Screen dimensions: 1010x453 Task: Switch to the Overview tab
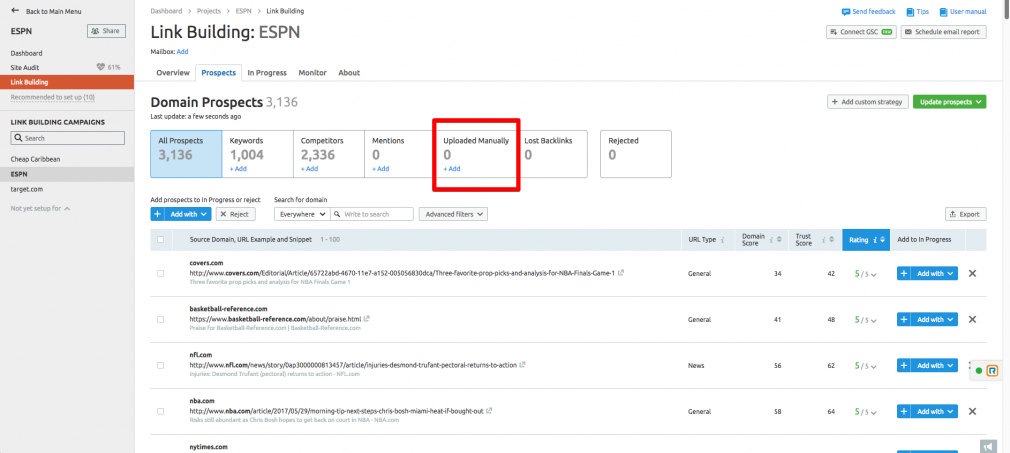point(173,73)
